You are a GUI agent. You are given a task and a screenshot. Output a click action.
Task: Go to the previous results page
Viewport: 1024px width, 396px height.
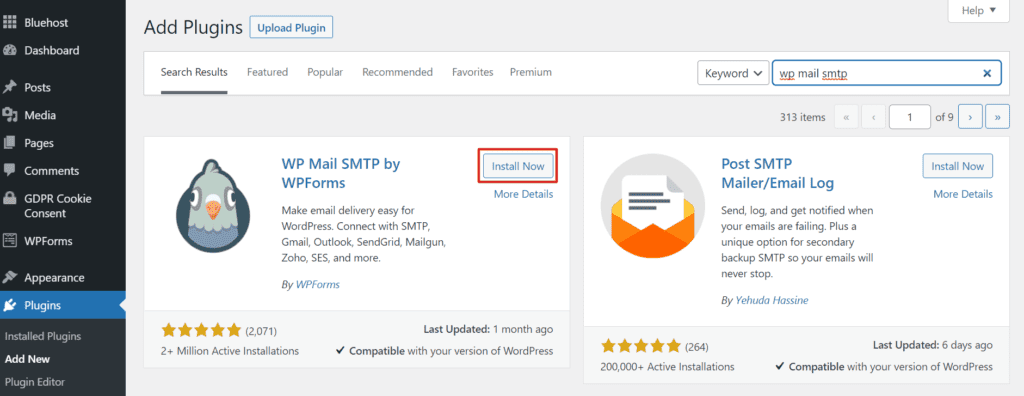pyautogui.click(x=873, y=117)
